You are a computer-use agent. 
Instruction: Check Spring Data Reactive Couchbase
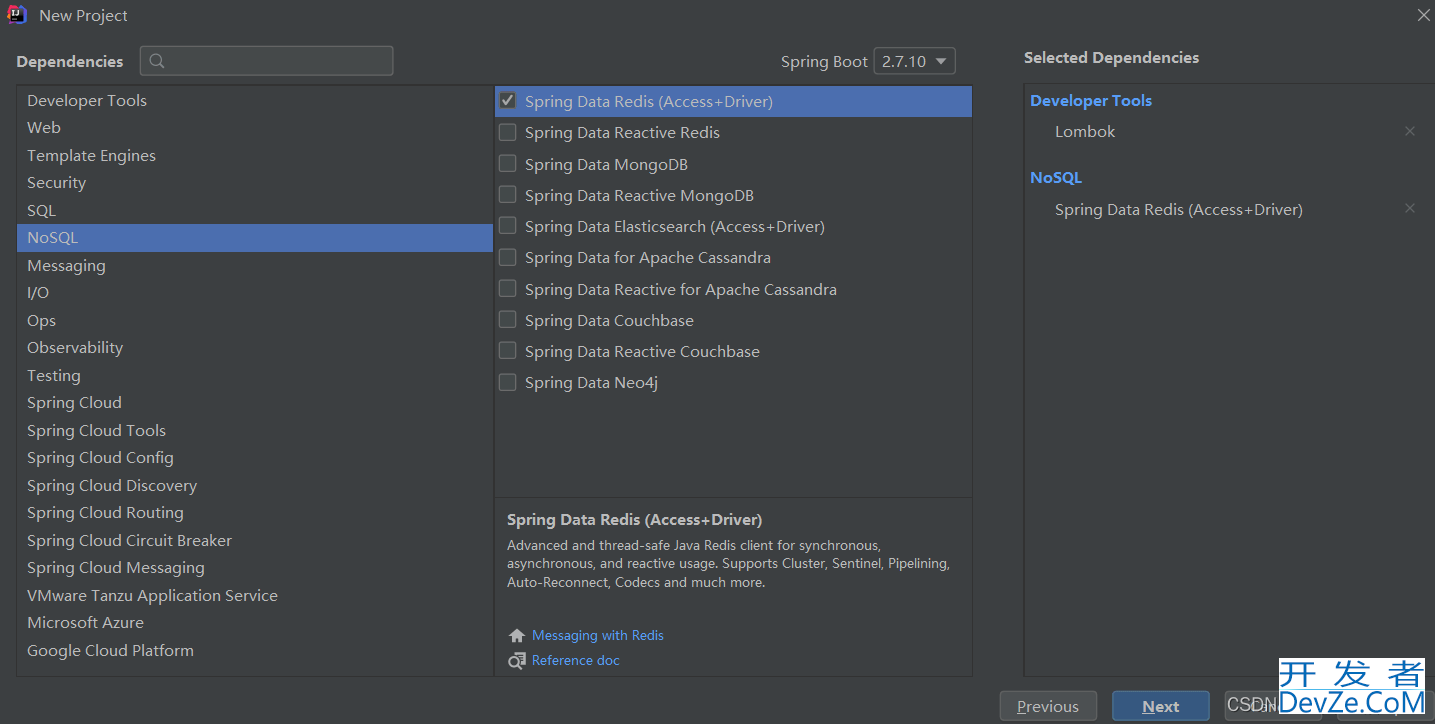[508, 351]
